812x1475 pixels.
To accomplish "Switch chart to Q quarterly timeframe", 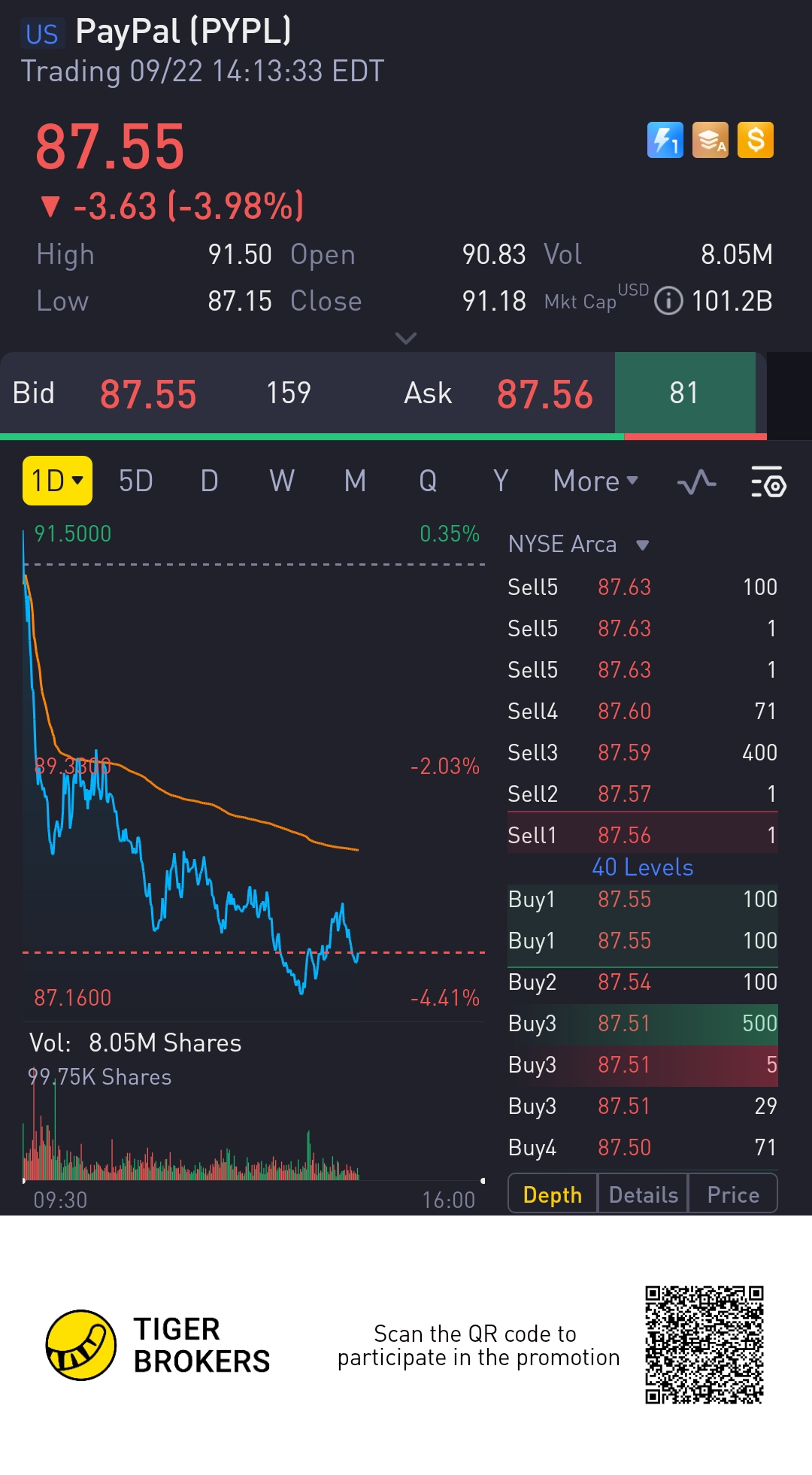I will pyautogui.click(x=428, y=481).
